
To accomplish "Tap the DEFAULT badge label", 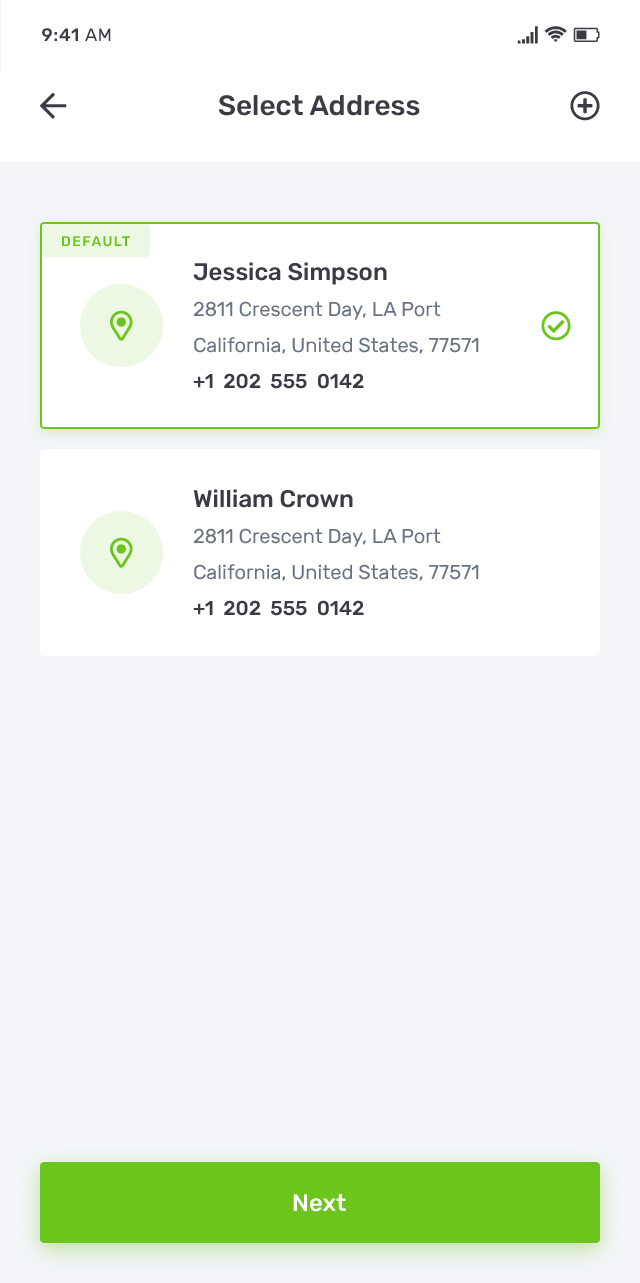I will tap(96, 240).
